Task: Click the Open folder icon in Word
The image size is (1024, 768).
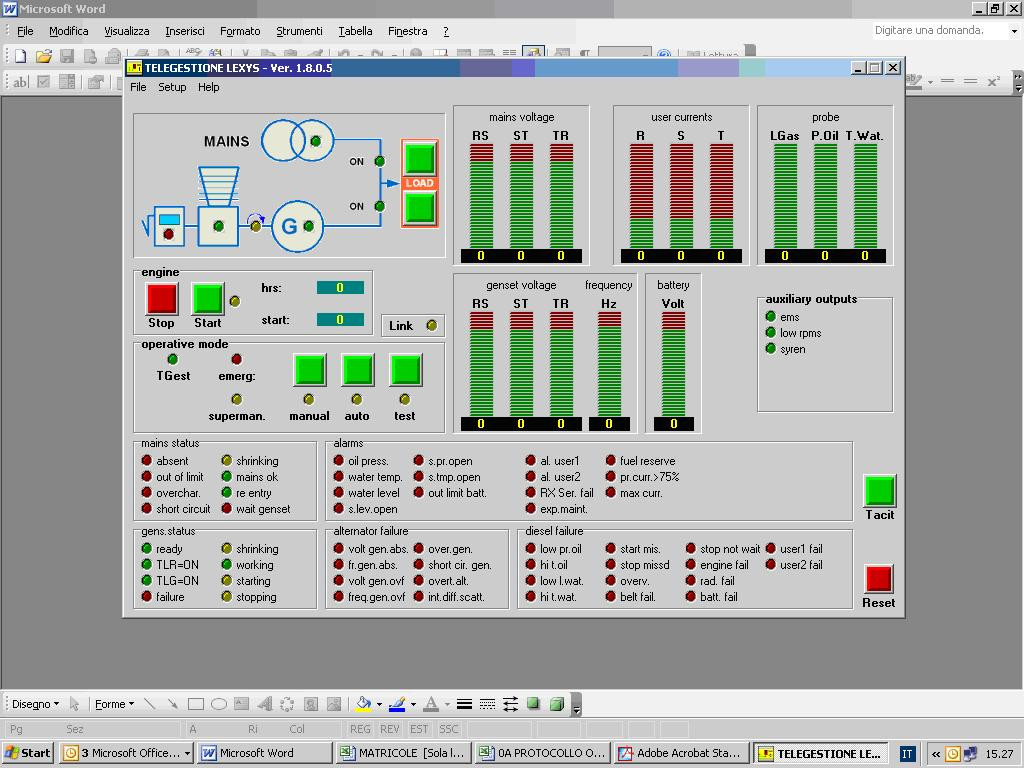Action: click(44, 56)
